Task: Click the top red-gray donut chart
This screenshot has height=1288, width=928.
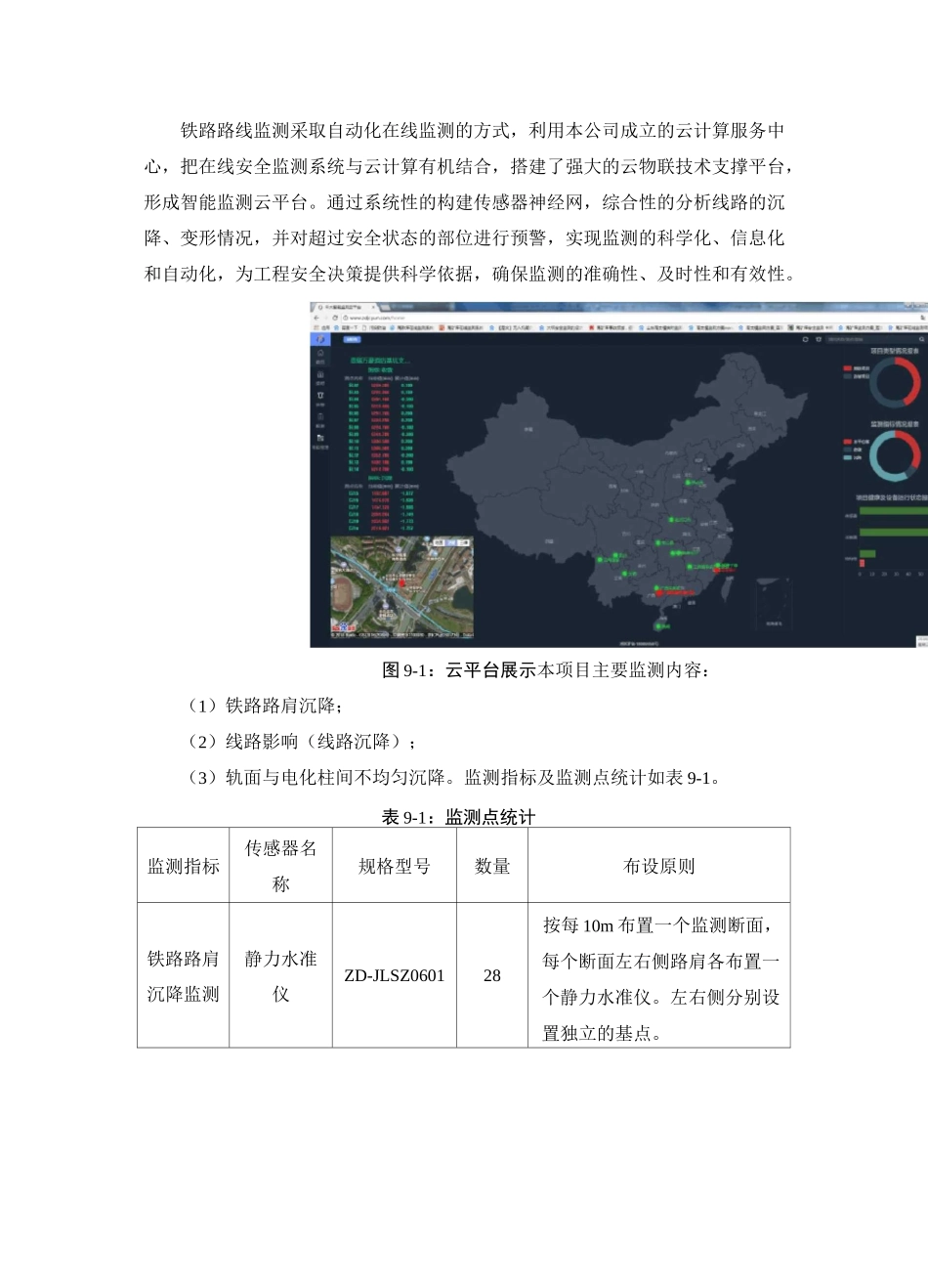Action: (895, 382)
